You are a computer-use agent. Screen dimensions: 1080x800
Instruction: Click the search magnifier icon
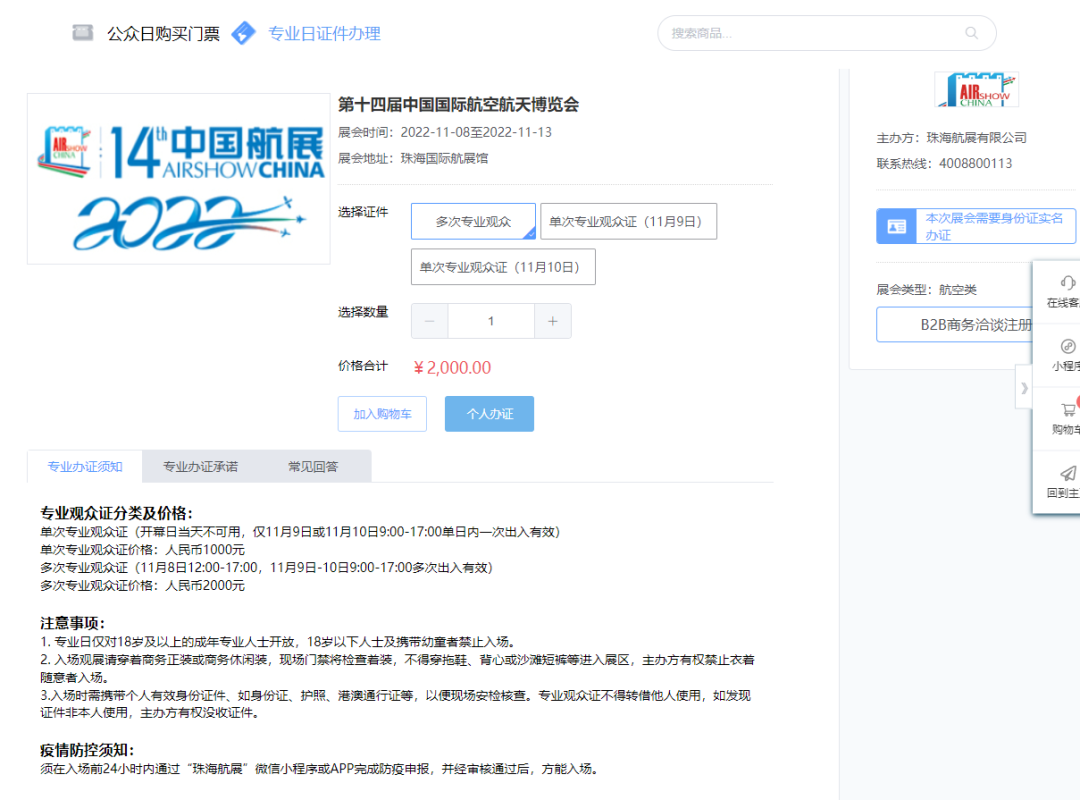pyautogui.click(x=971, y=32)
